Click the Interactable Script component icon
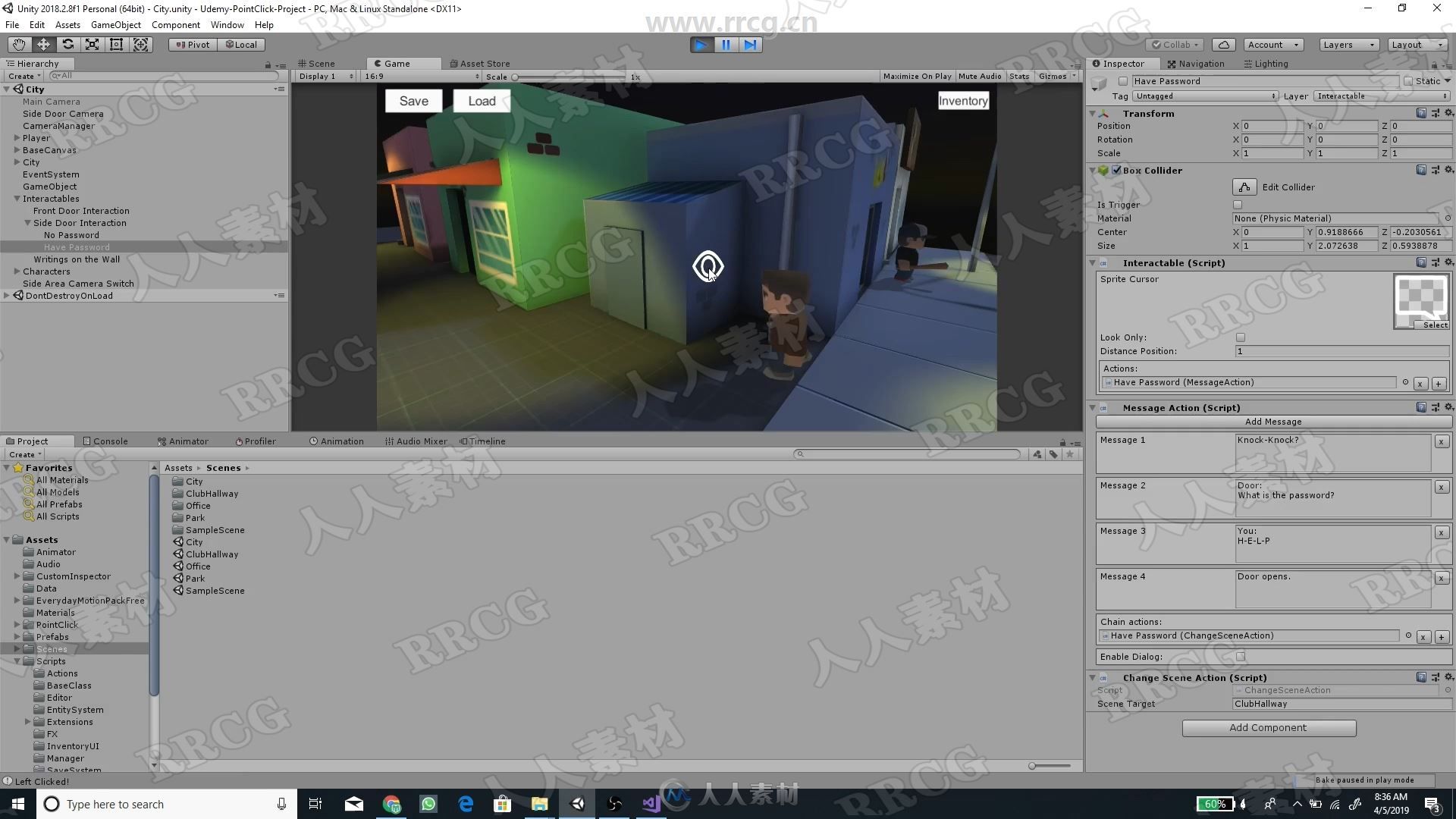This screenshot has height=819, width=1456. pos(1108,263)
